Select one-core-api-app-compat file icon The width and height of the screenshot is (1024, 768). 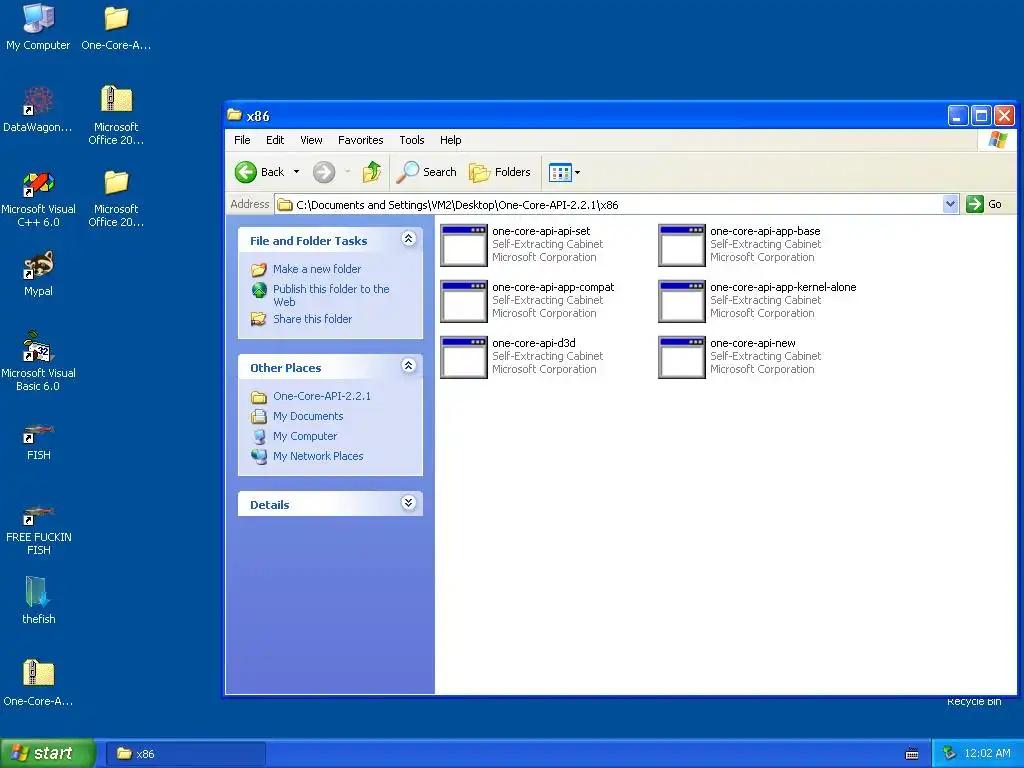[464, 301]
